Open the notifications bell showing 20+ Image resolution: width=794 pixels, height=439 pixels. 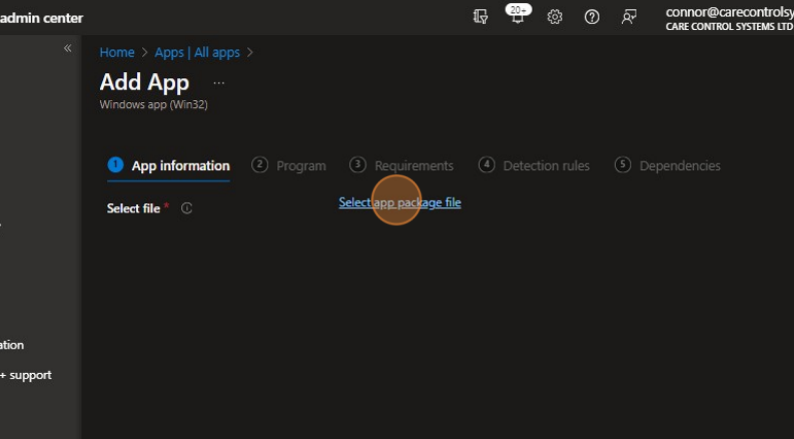517,17
